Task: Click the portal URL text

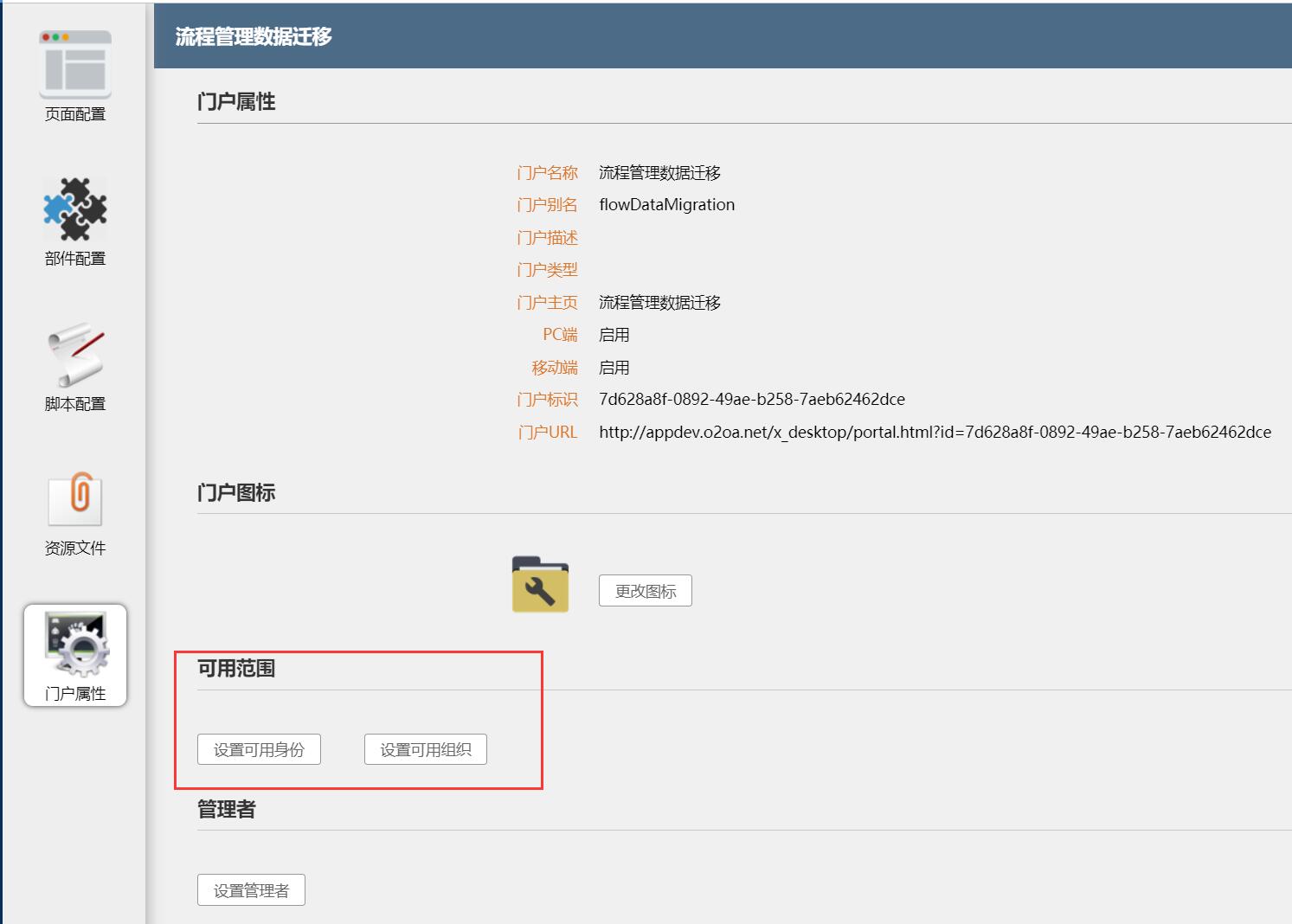Action: click(935, 432)
